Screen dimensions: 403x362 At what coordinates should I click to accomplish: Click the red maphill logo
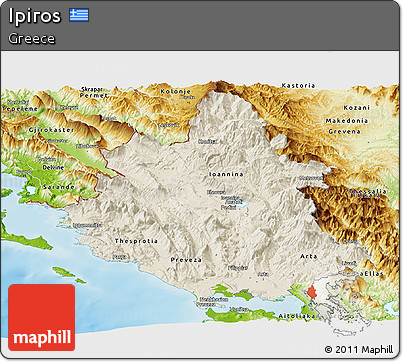pos(42,317)
